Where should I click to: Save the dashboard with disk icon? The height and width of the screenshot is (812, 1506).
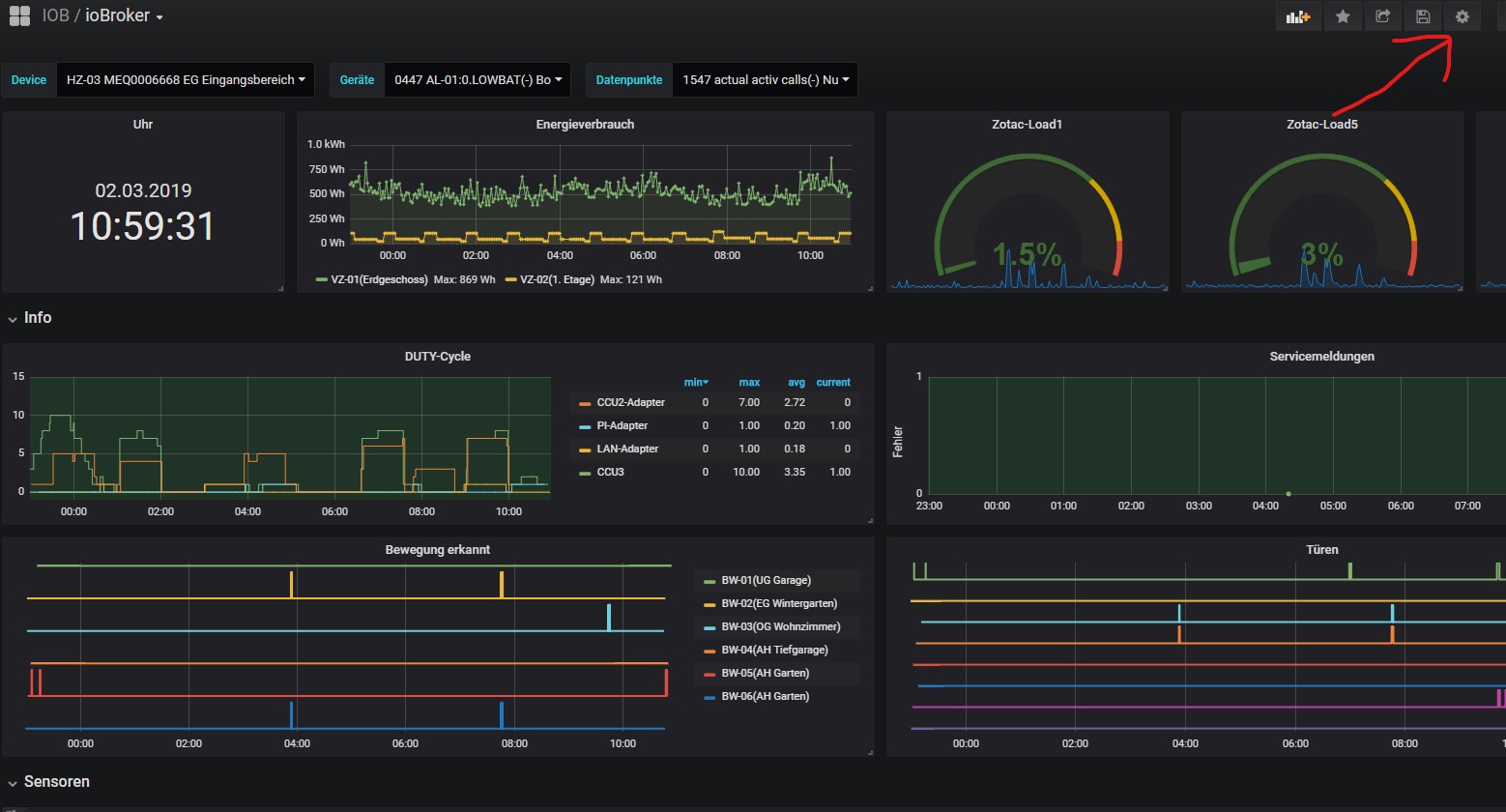coord(1422,16)
